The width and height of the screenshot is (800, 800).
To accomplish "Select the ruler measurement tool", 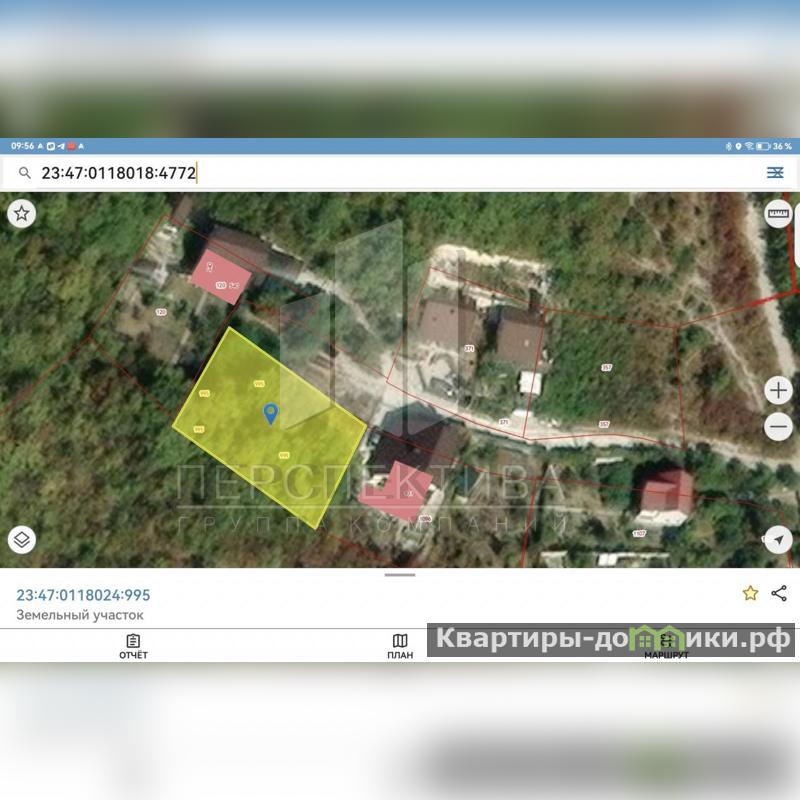I will pyautogui.click(x=778, y=213).
